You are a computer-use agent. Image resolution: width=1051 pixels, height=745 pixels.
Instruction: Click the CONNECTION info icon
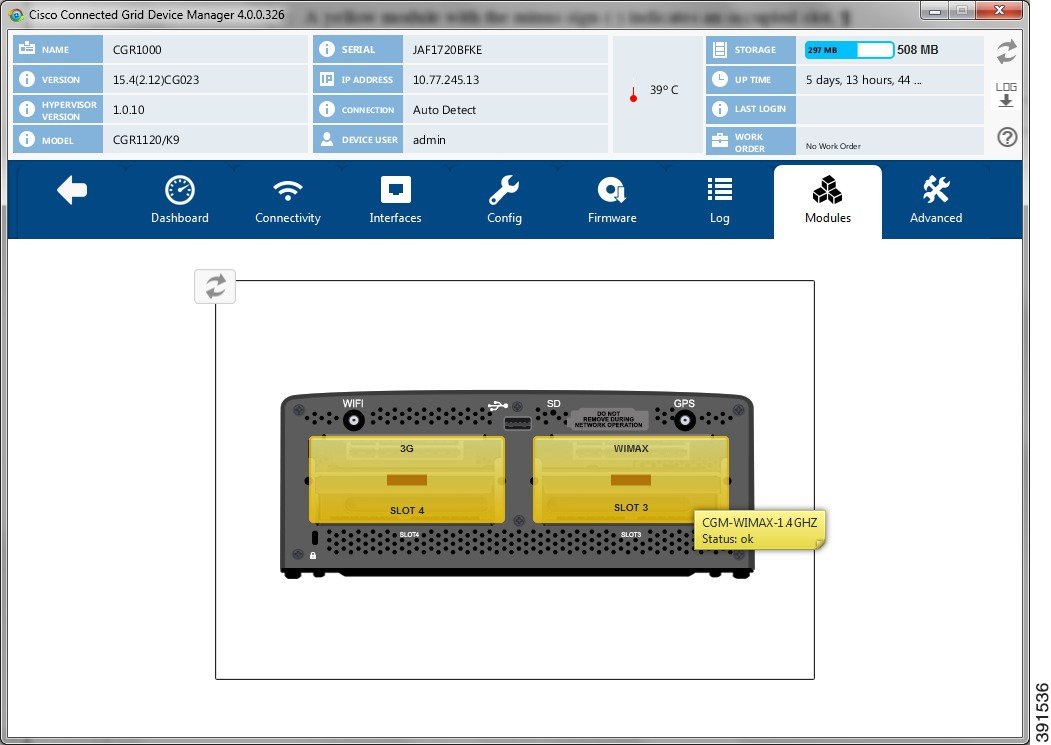(326, 109)
